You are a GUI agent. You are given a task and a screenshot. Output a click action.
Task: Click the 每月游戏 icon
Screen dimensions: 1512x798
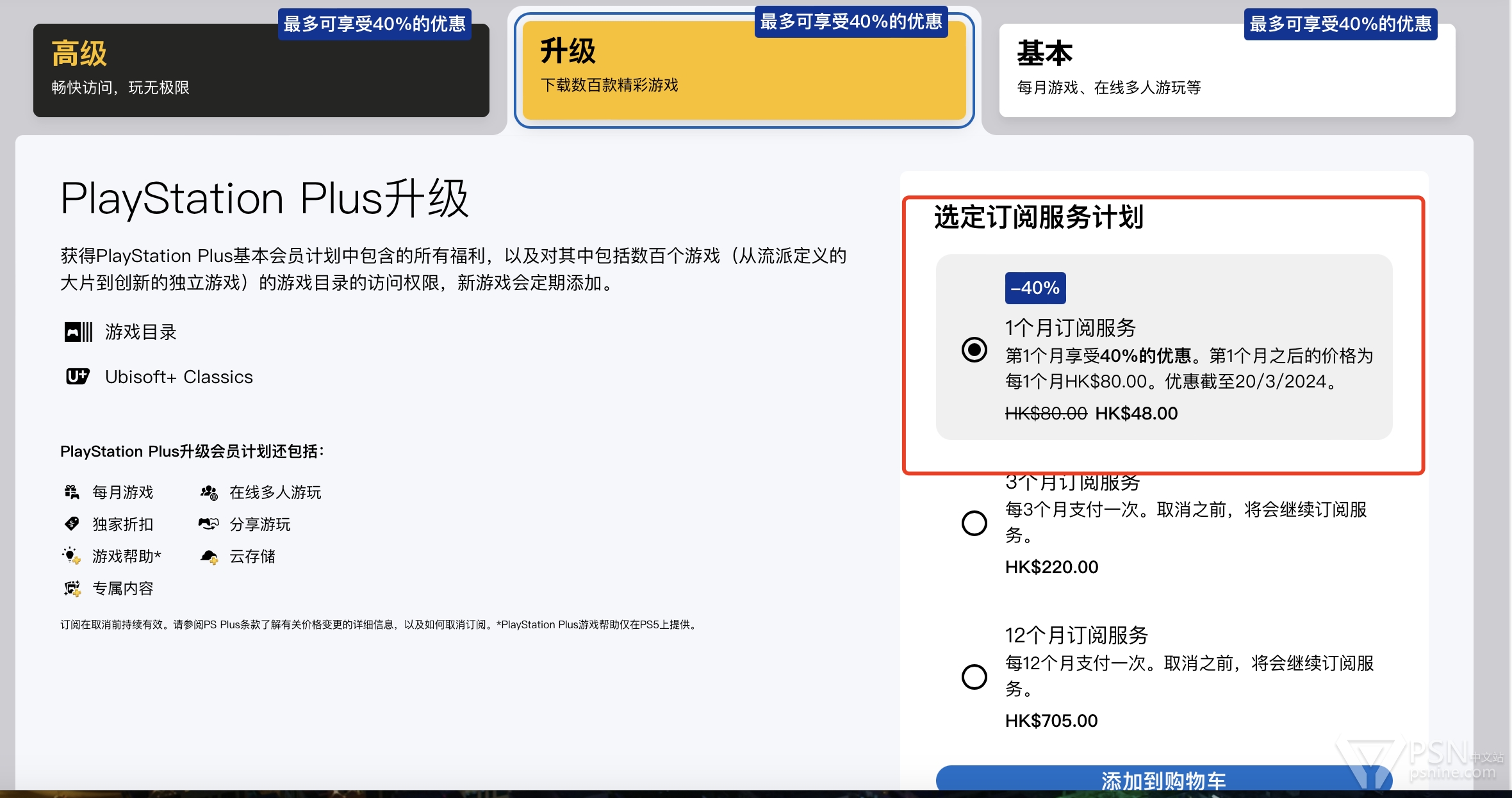click(x=72, y=492)
